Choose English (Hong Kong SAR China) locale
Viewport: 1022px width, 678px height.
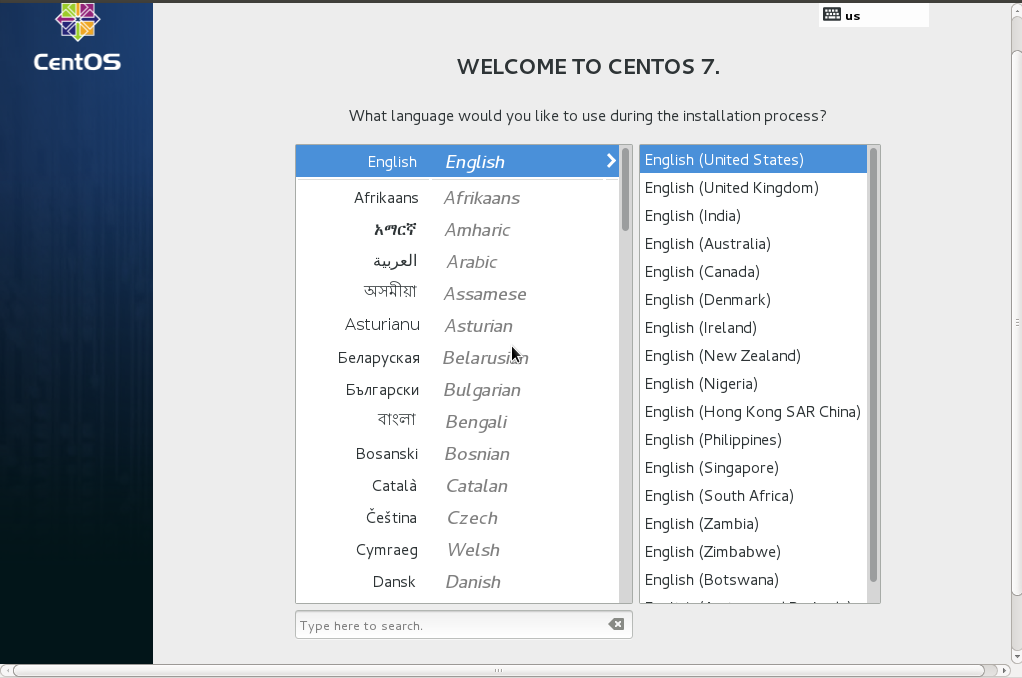752,411
